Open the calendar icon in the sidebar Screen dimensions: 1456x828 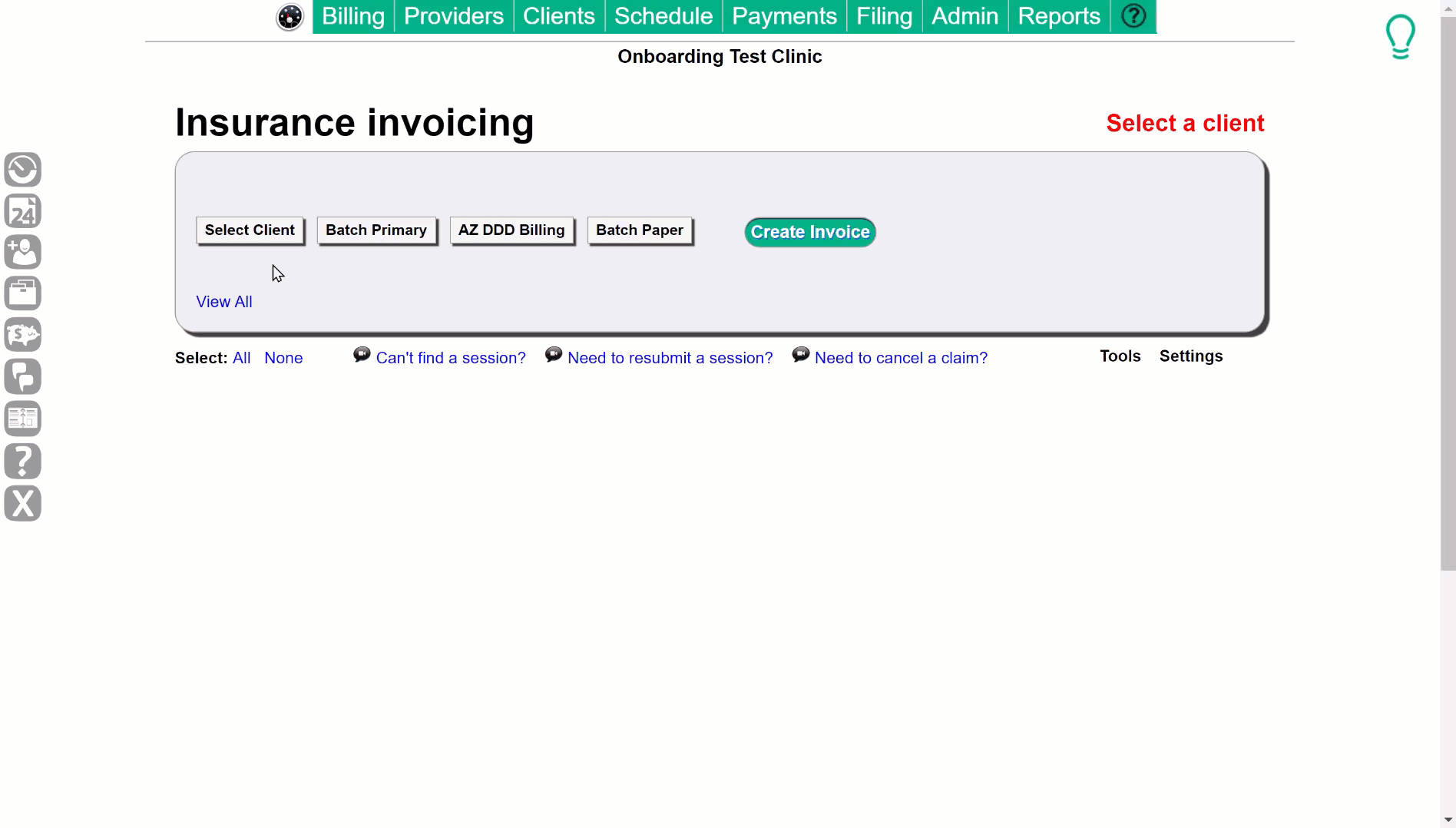tap(23, 211)
